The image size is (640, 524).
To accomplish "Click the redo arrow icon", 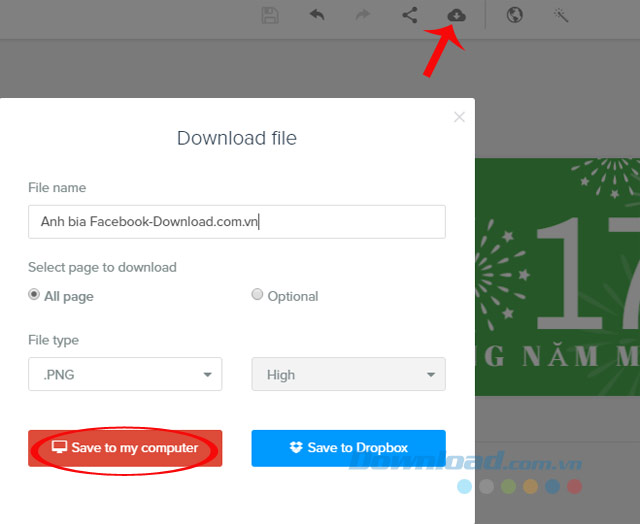I will (363, 15).
